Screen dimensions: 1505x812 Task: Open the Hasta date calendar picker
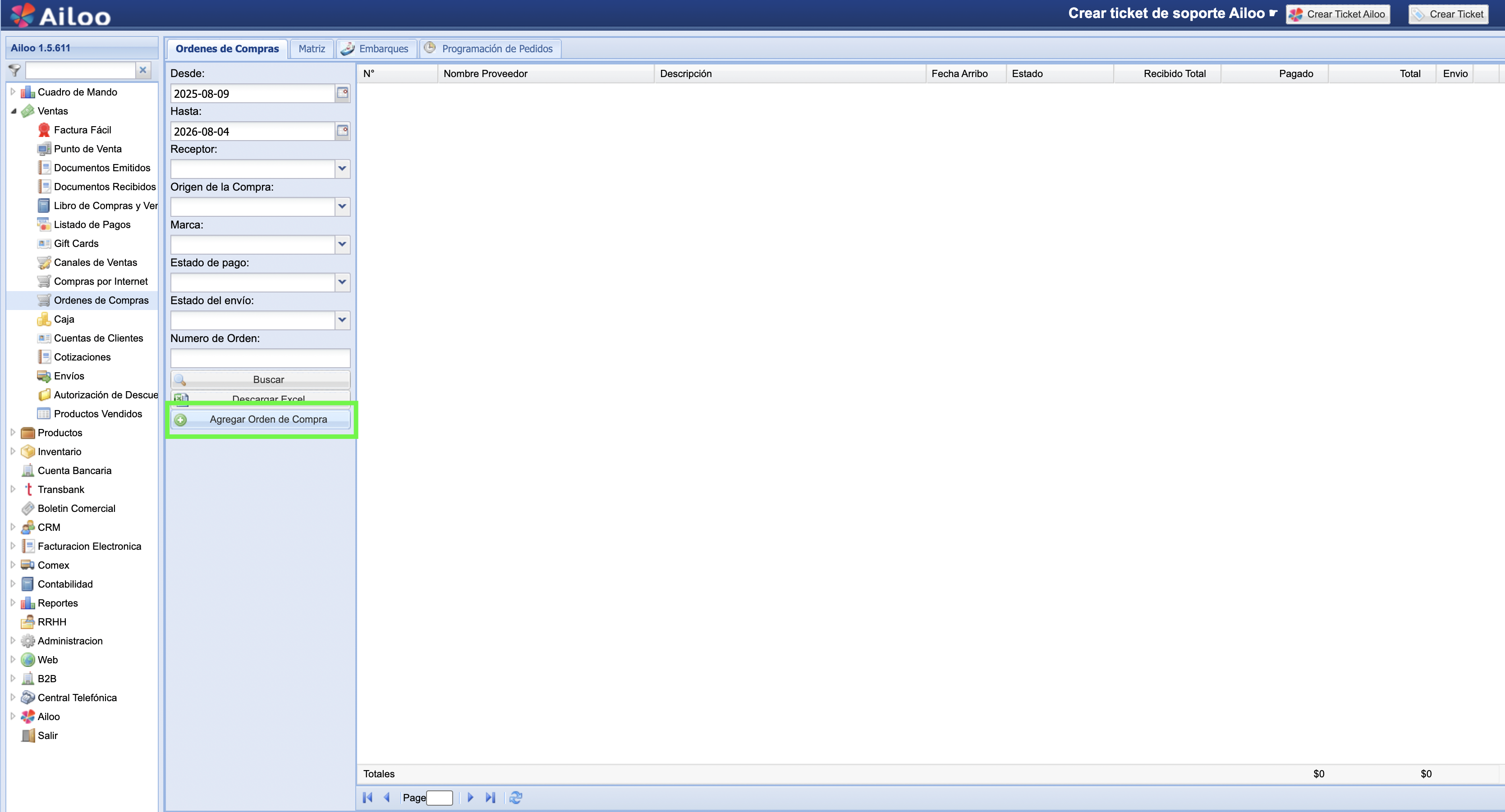coord(342,131)
